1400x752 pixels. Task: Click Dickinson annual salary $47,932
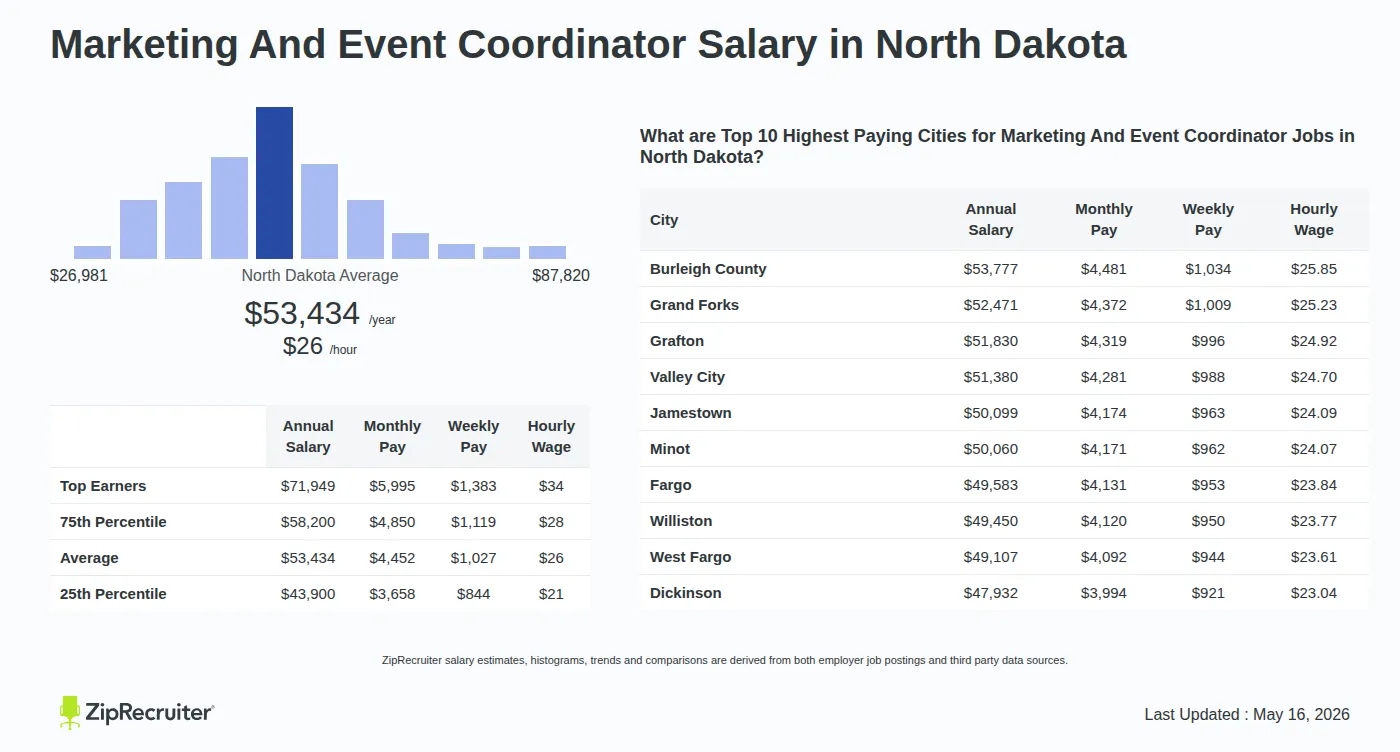[x=991, y=593]
